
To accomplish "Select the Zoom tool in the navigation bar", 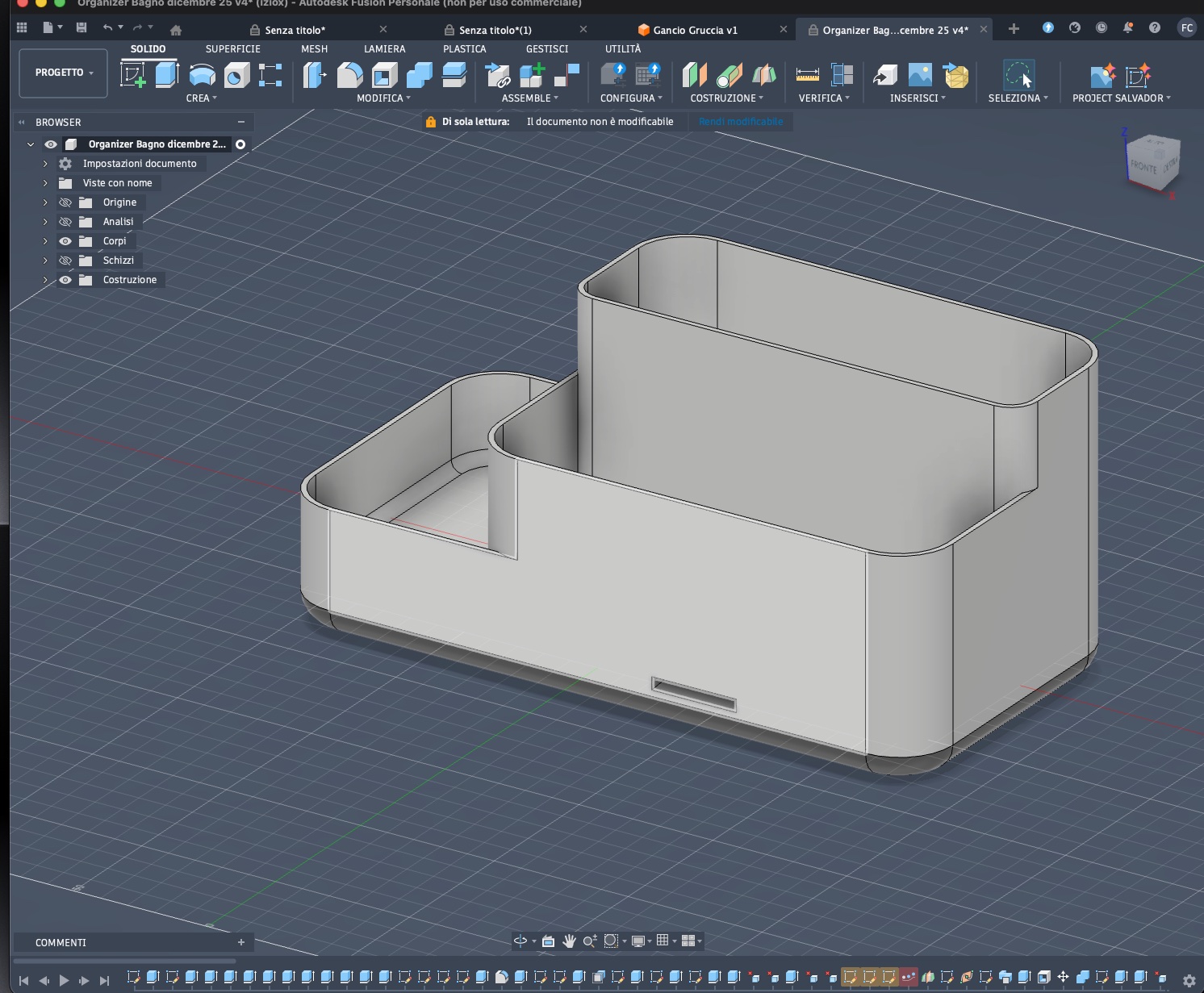I will pos(588,941).
